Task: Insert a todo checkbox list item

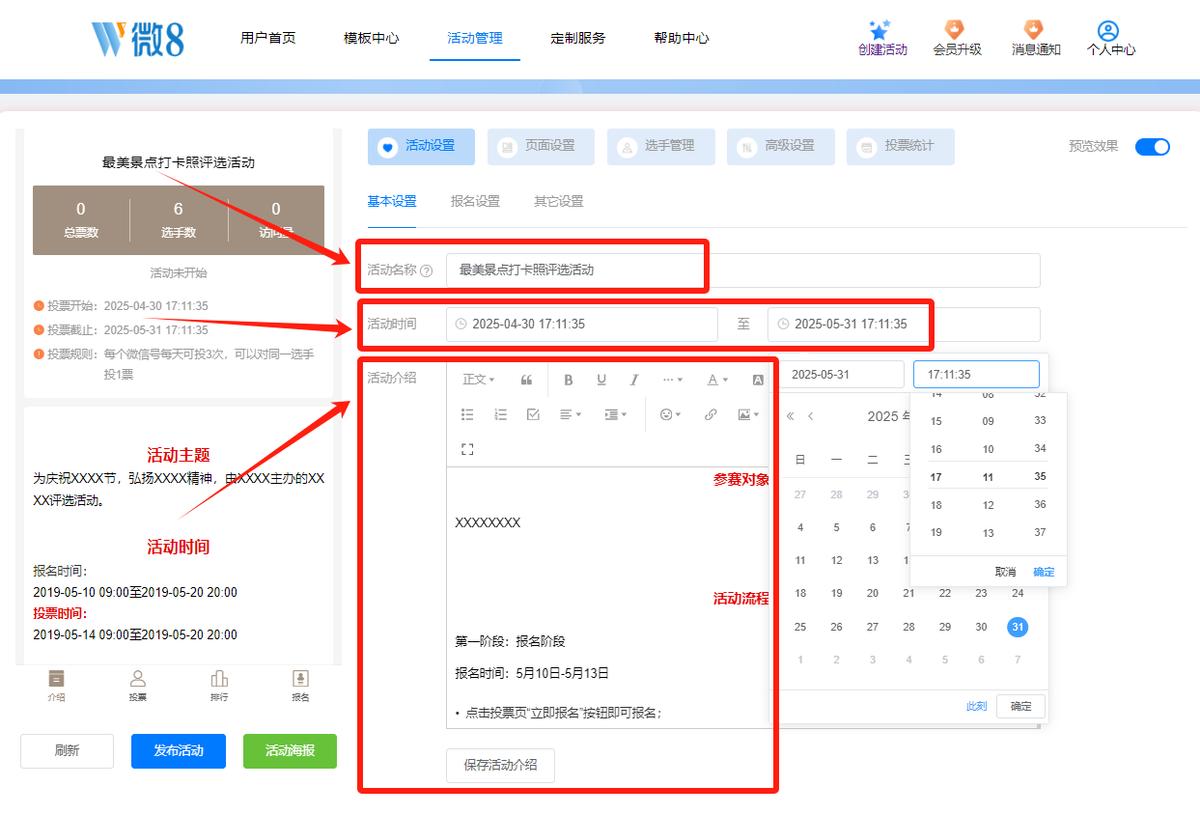Action: pos(533,414)
